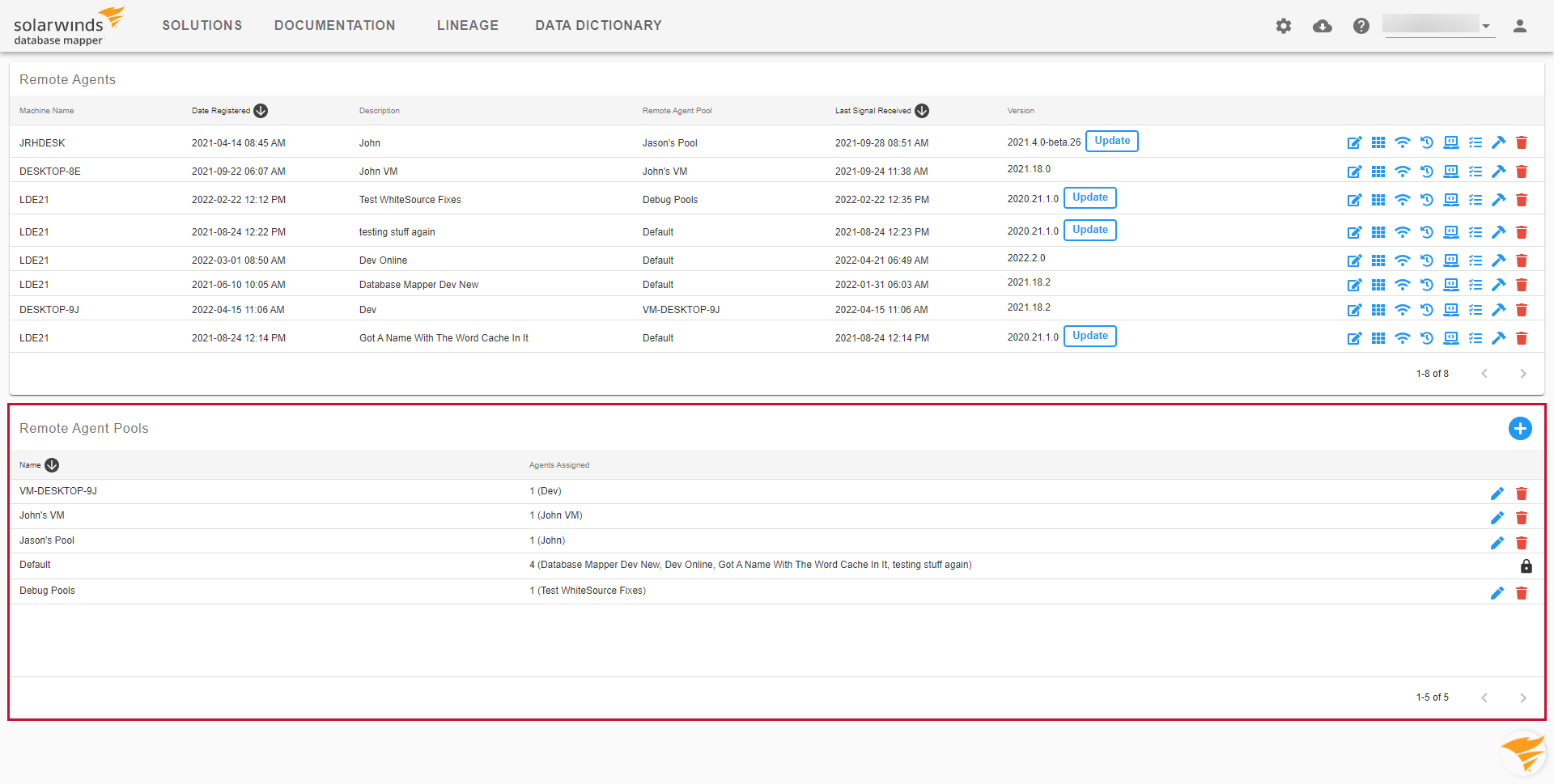Click the SolarWinds Database Mapper logo
The image size is (1554, 784).
click(69, 26)
